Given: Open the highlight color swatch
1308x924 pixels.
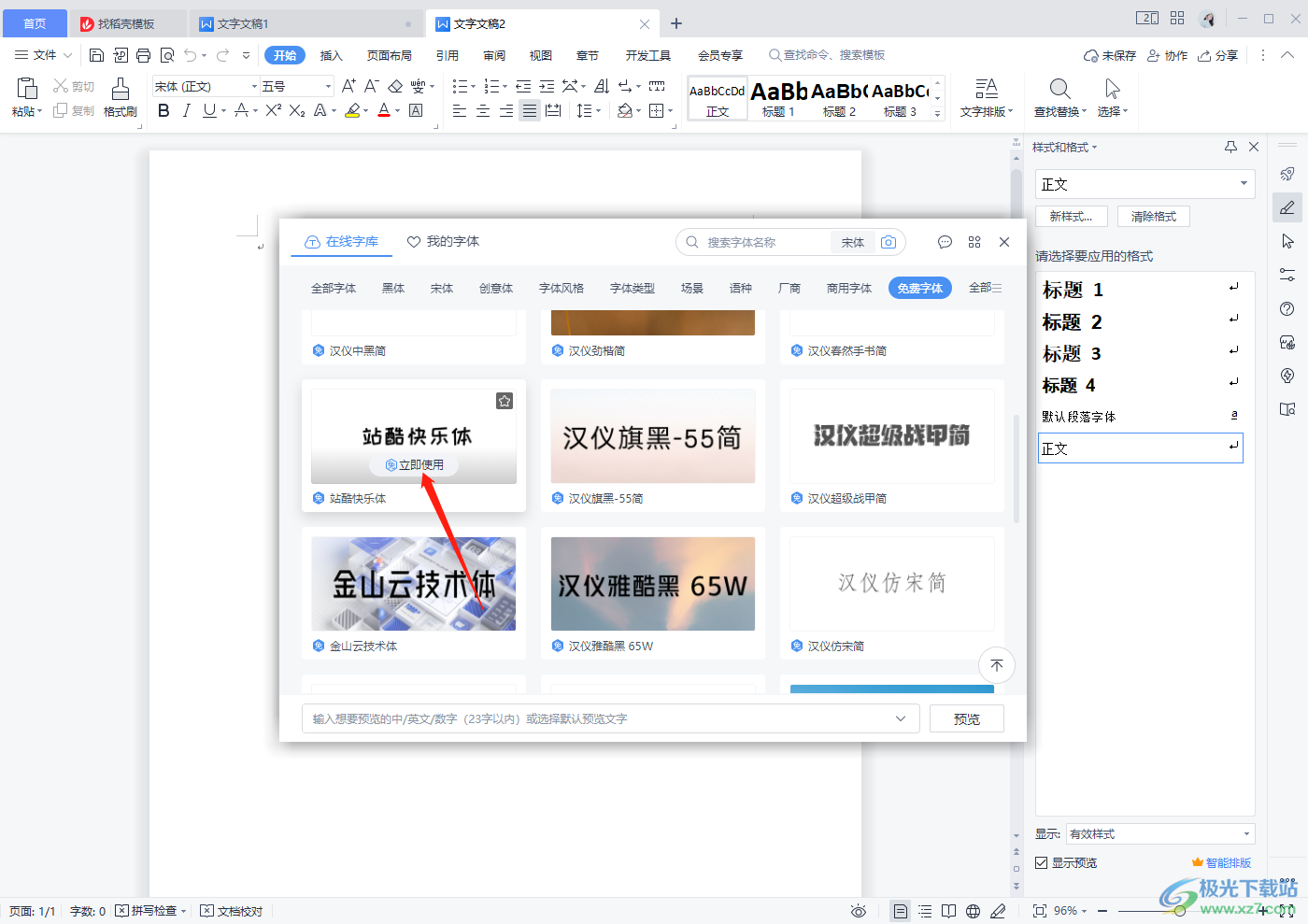Looking at the screenshot, I should (352, 111).
